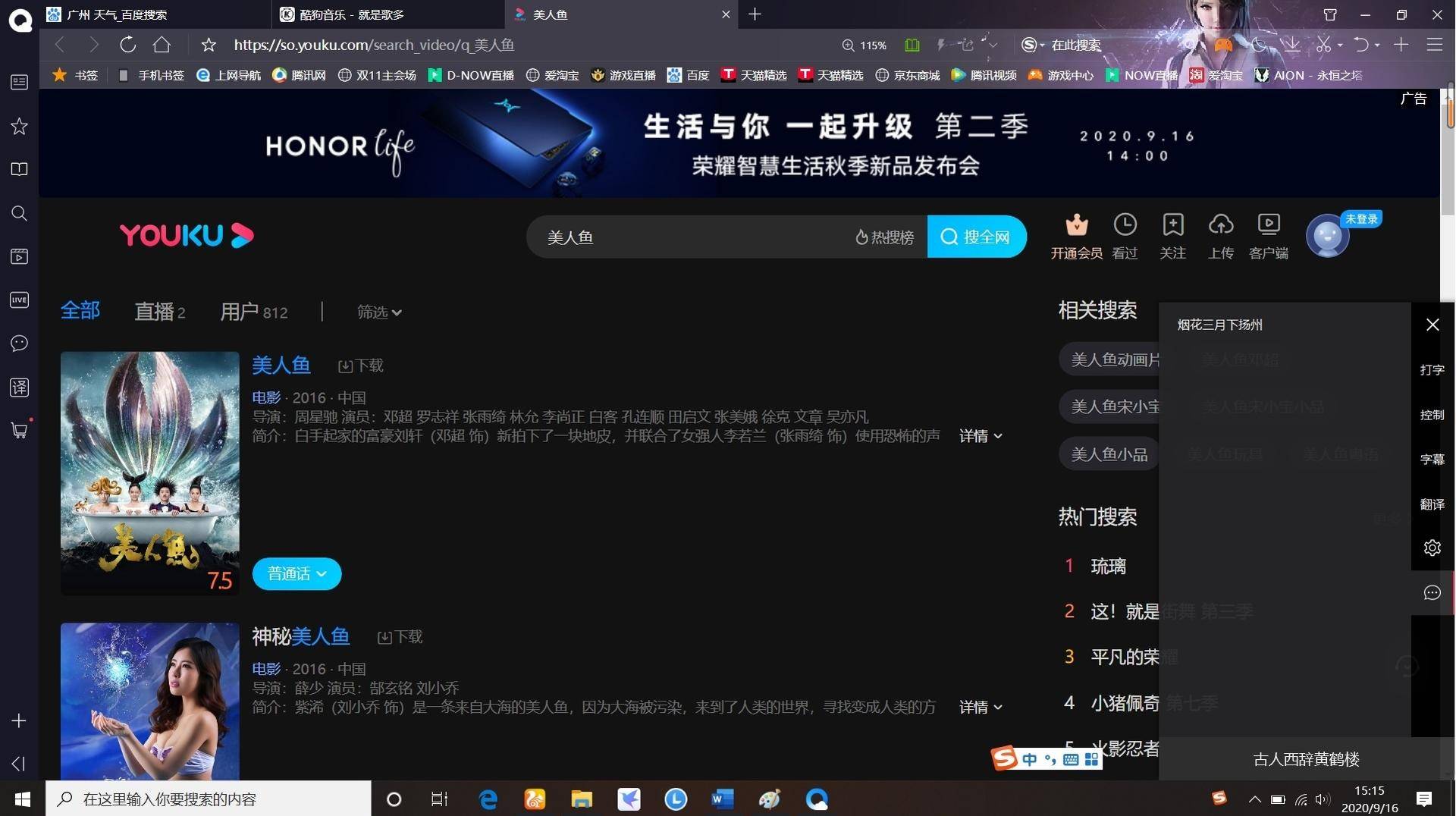The image size is (1456, 816).
Task: Go to browser home page icon
Action: [162, 45]
